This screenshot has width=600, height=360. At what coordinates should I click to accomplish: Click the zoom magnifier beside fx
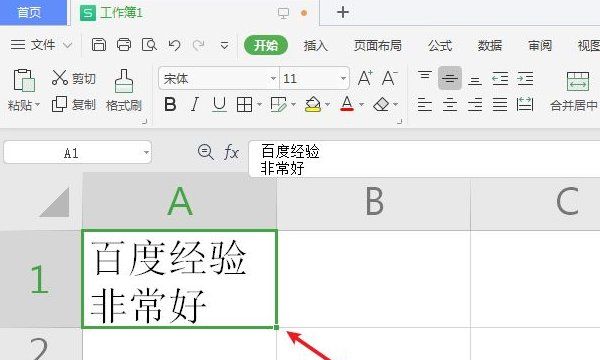pyautogui.click(x=205, y=152)
